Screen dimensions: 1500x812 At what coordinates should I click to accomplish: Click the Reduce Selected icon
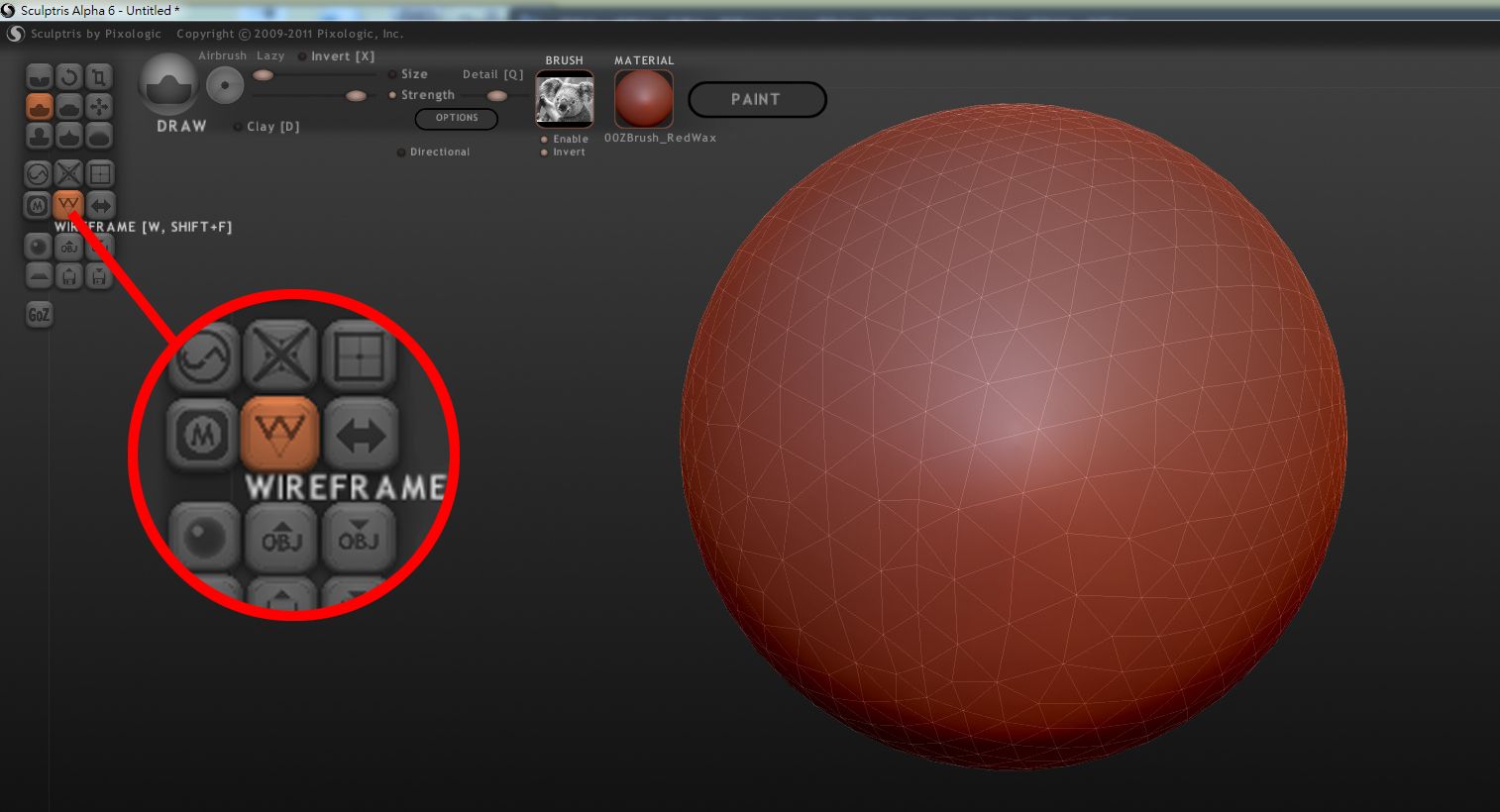[x=68, y=174]
